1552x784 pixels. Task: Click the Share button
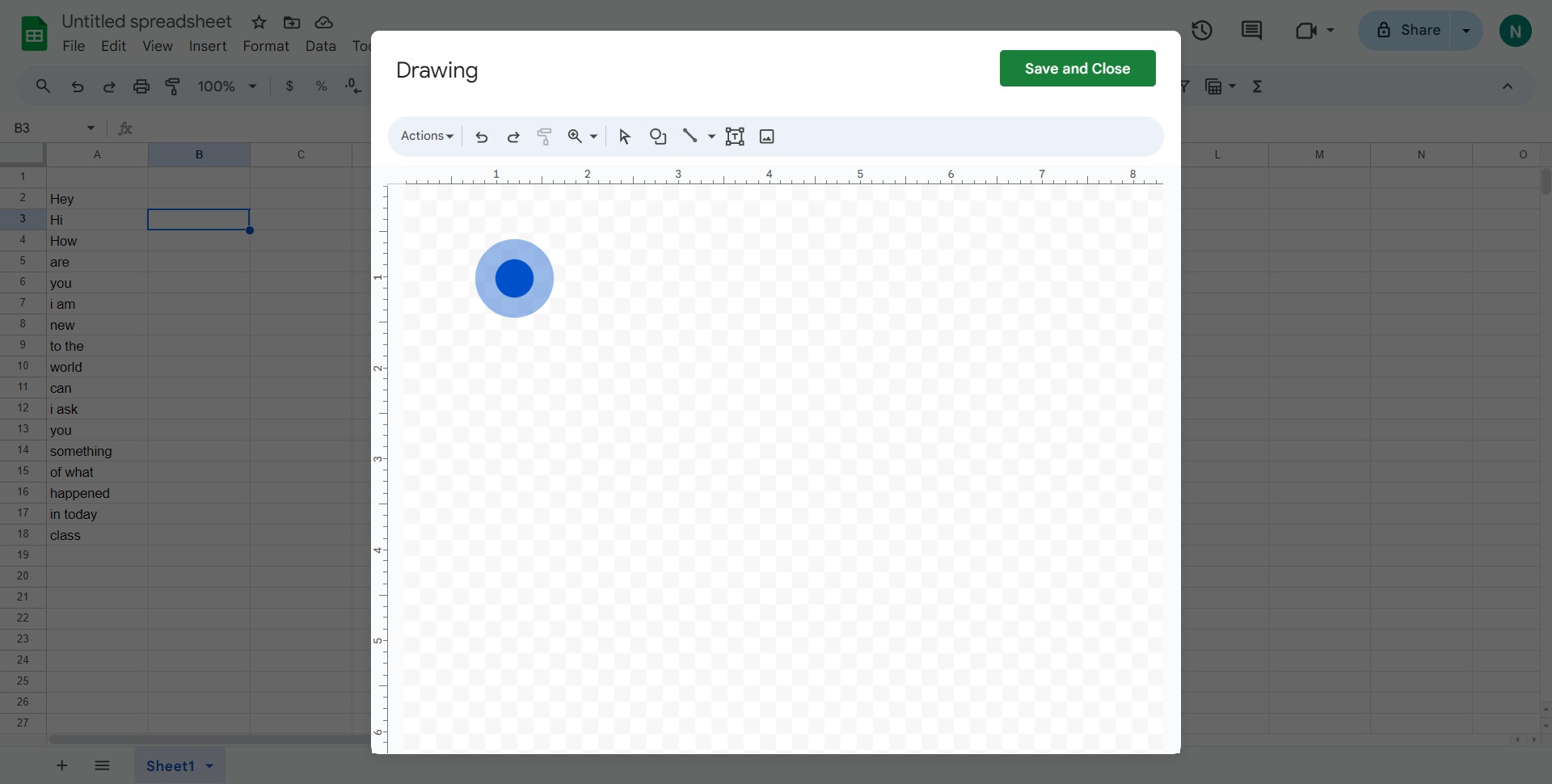(1405, 31)
